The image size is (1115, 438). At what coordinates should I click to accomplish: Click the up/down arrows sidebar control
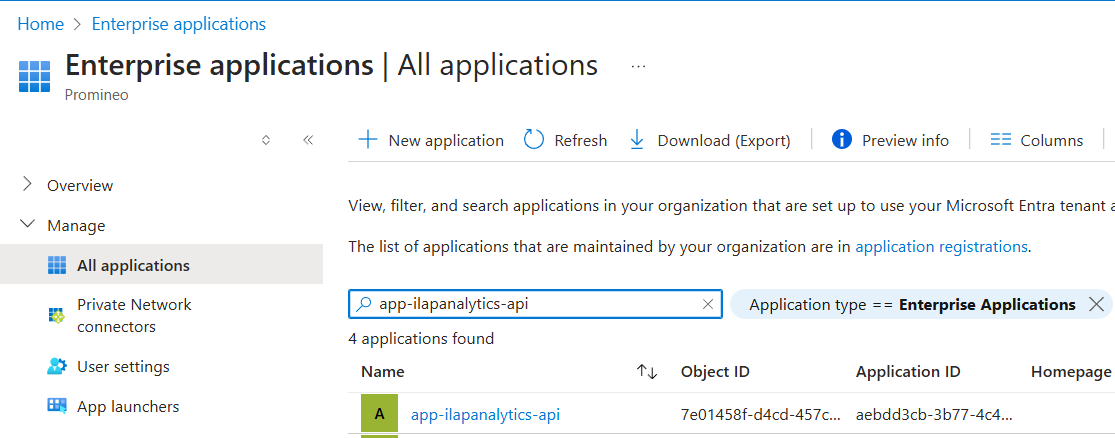pos(266,140)
